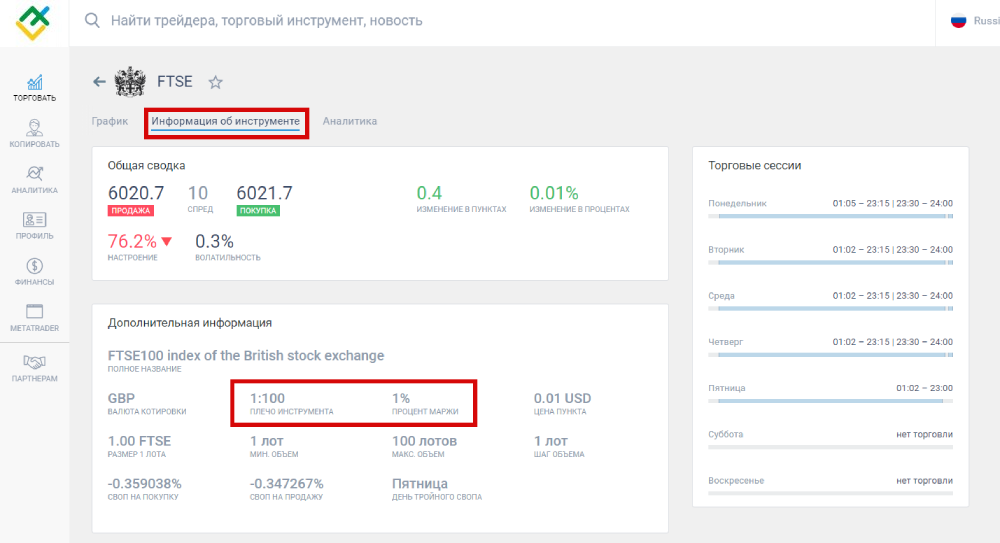Open the MetaTrader sidebar section
This screenshot has width=1000, height=543.
(x=34, y=318)
